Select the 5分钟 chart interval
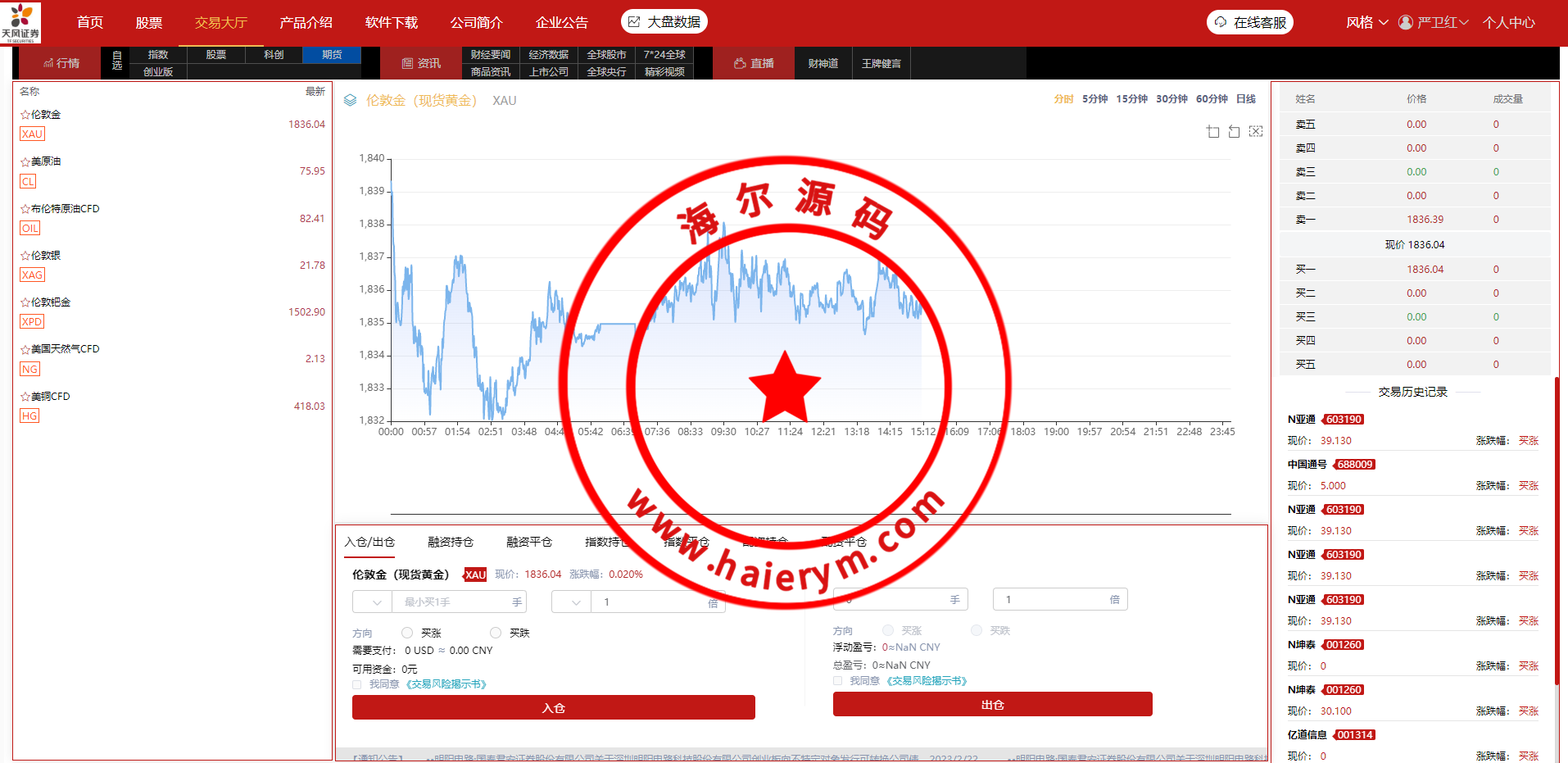Viewport: 1568px width, 763px height. point(1094,99)
